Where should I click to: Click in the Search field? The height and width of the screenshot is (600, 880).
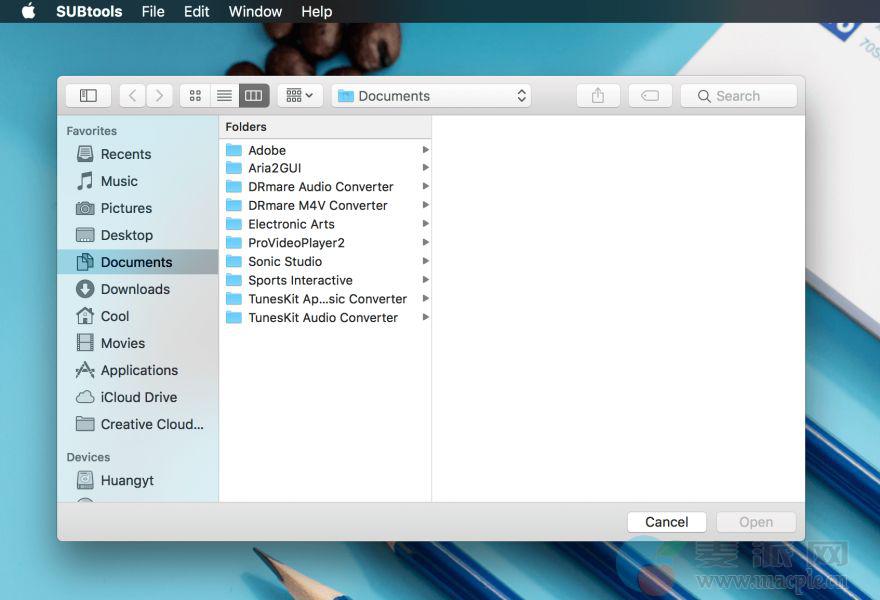click(740, 96)
